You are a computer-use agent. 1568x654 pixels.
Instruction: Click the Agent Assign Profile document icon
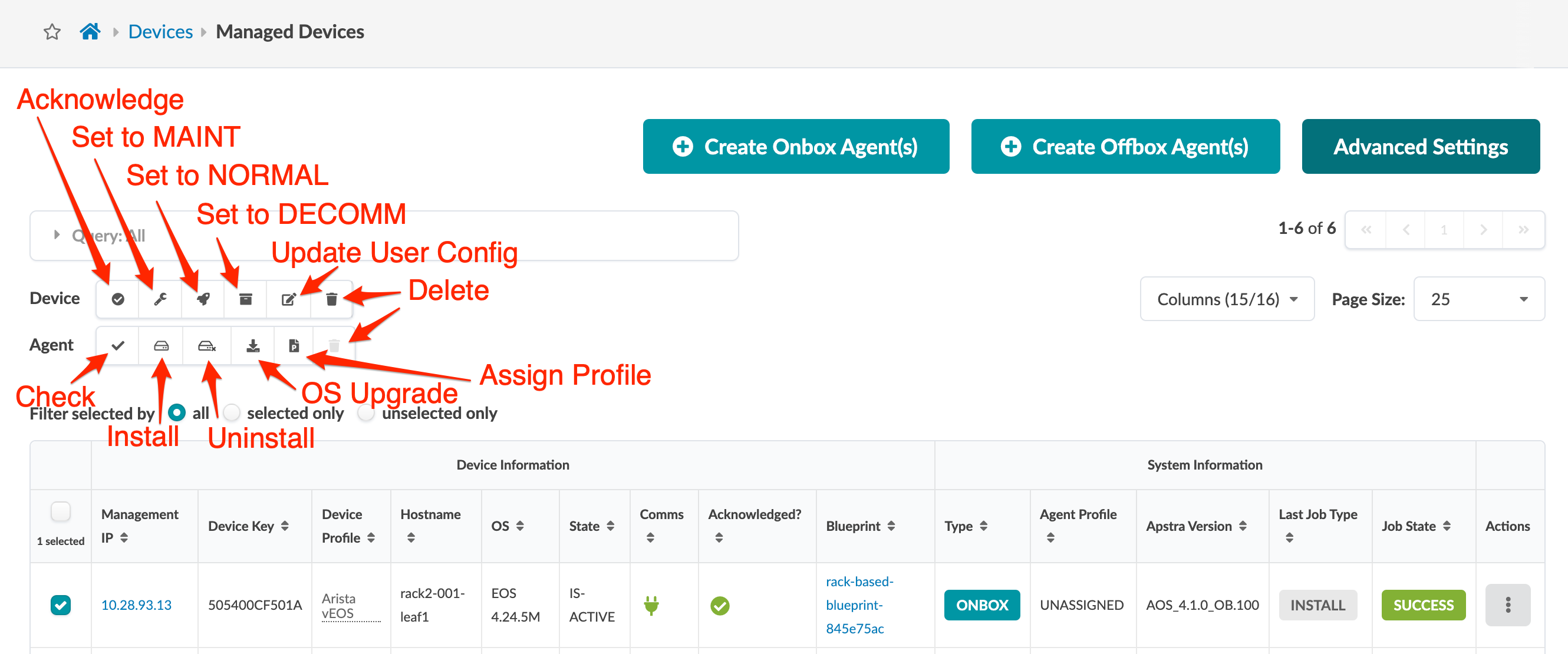[294, 345]
